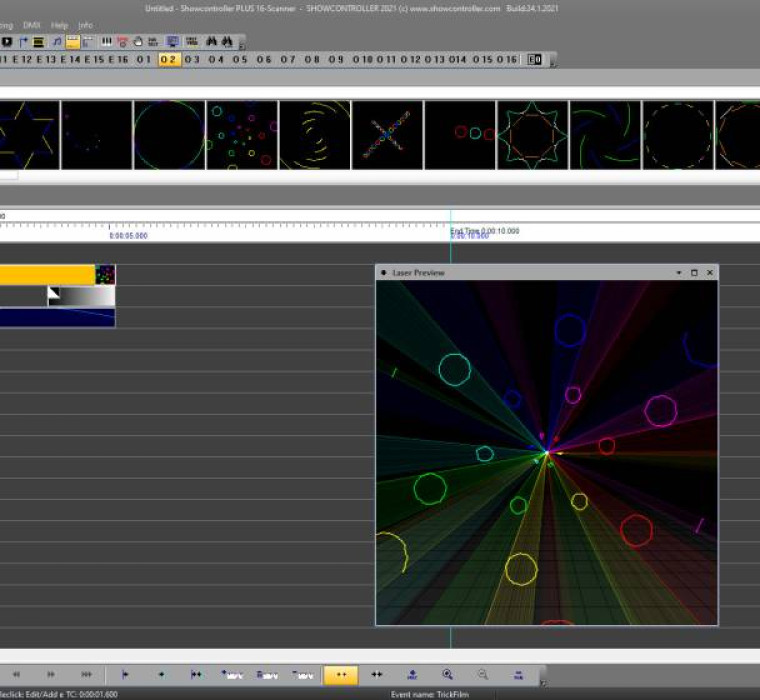Select the eight-pointed star pattern thumbnail
Image resolution: width=760 pixels, height=700 pixels.
coord(531,135)
